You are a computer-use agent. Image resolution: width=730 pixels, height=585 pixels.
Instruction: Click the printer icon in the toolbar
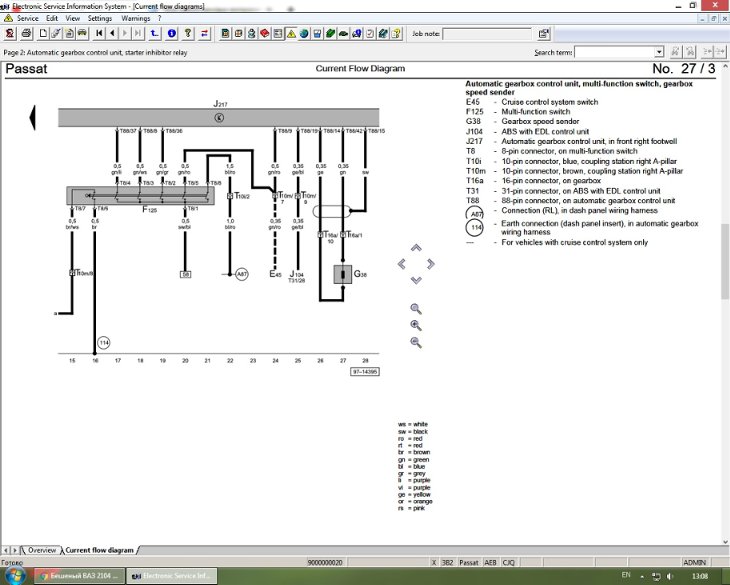tap(26, 34)
